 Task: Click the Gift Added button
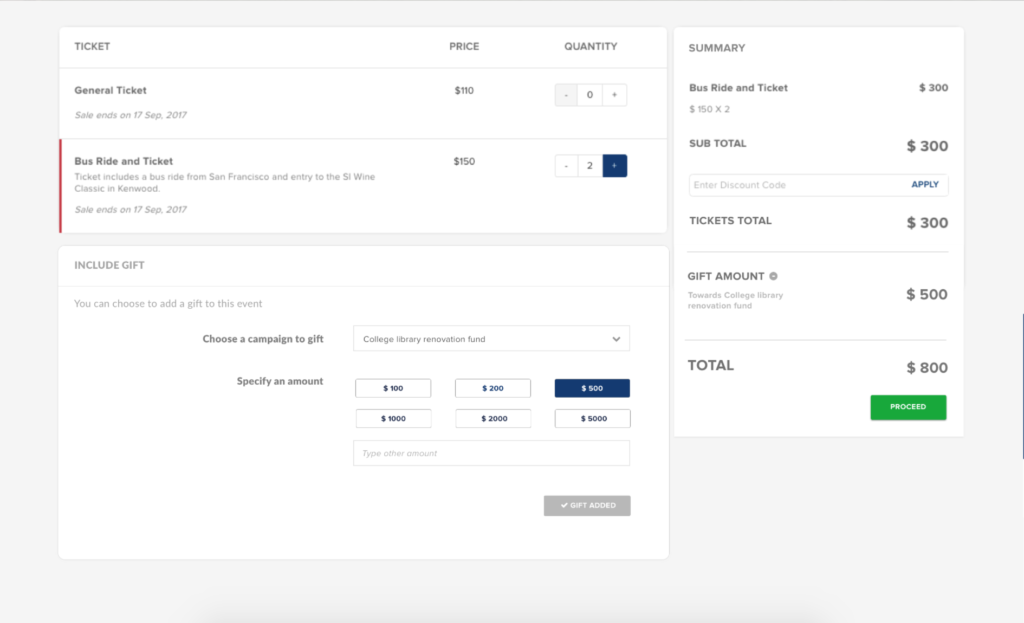tap(587, 505)
